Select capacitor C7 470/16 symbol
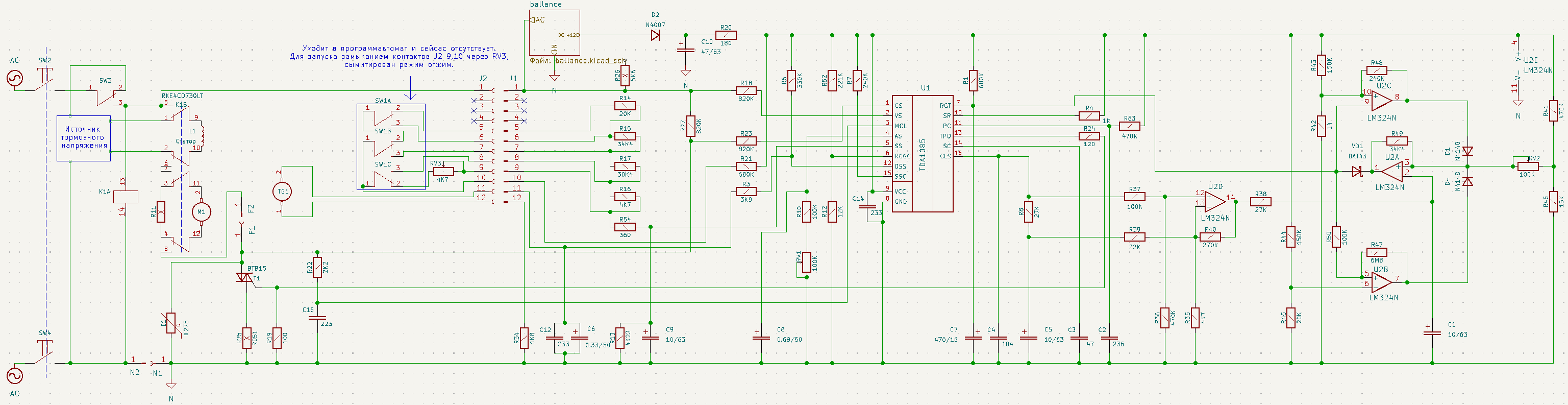This screenshot has width=1568, height=405. point(973,336)
